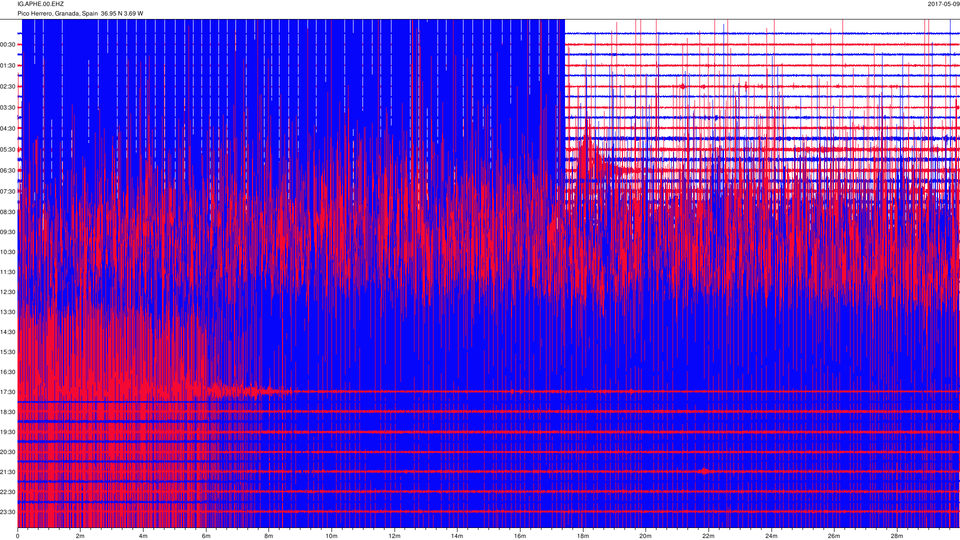This screenshot has width=960, height=540.
Task: Click the 4m axis tick label
Action: [143, 536]
